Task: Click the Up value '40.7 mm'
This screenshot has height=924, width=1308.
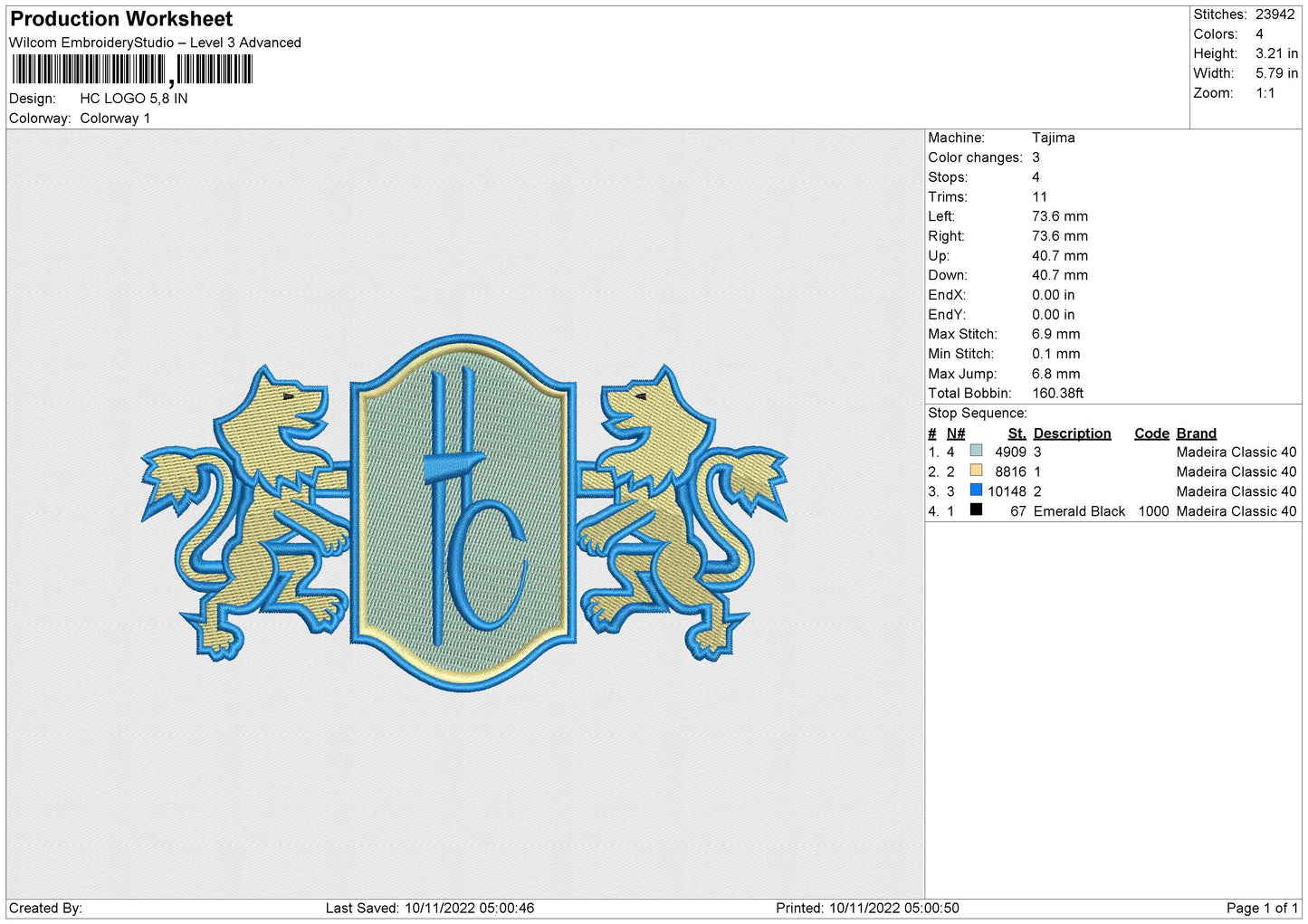Action: 1060,256
